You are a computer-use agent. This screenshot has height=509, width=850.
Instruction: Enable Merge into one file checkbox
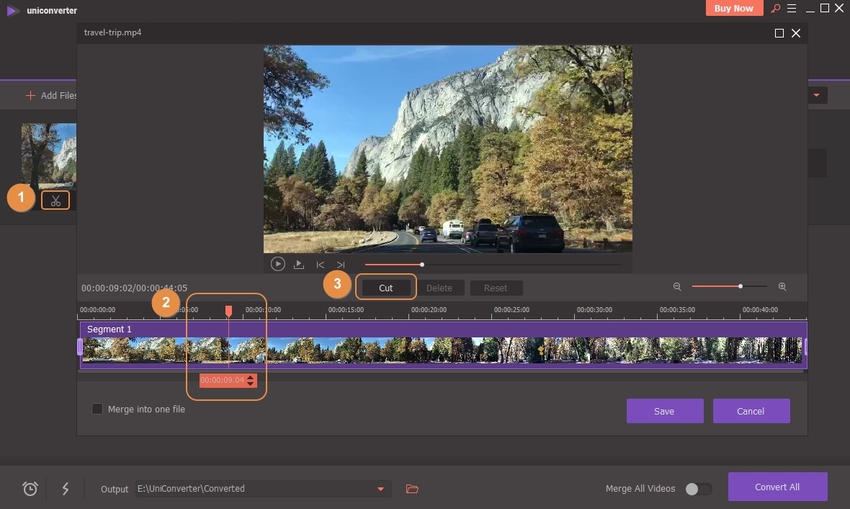(97, 409)
